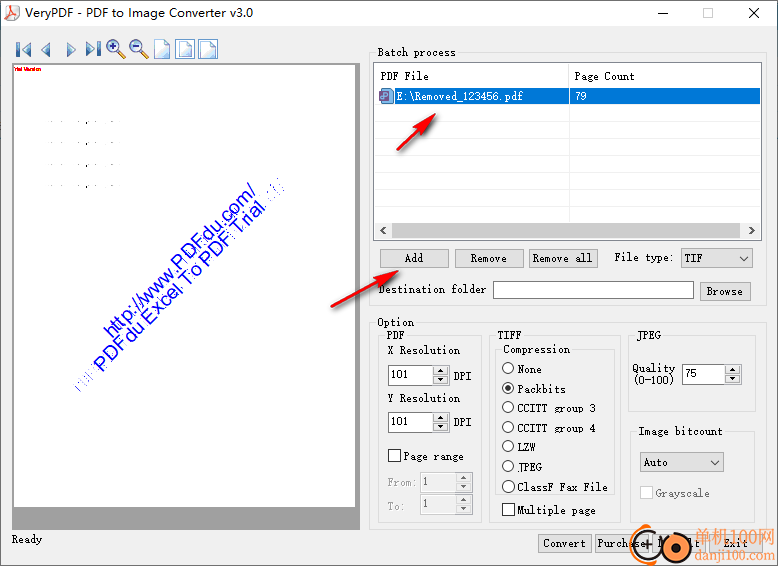
Task: Select JPEG compression for TIFF
Action: point(508,466)
